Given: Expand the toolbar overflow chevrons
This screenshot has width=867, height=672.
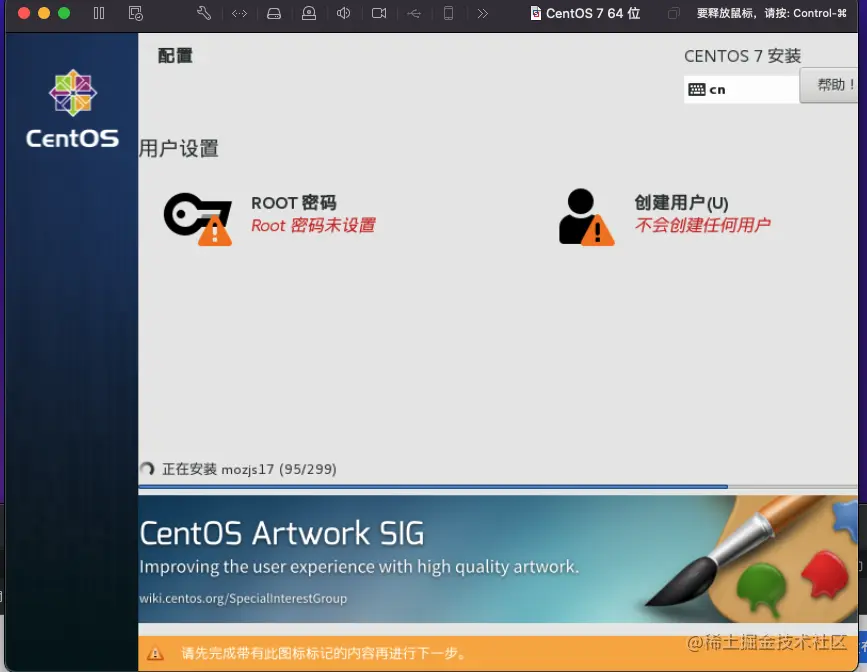Looking at the screenshot, I should point(483,13).
